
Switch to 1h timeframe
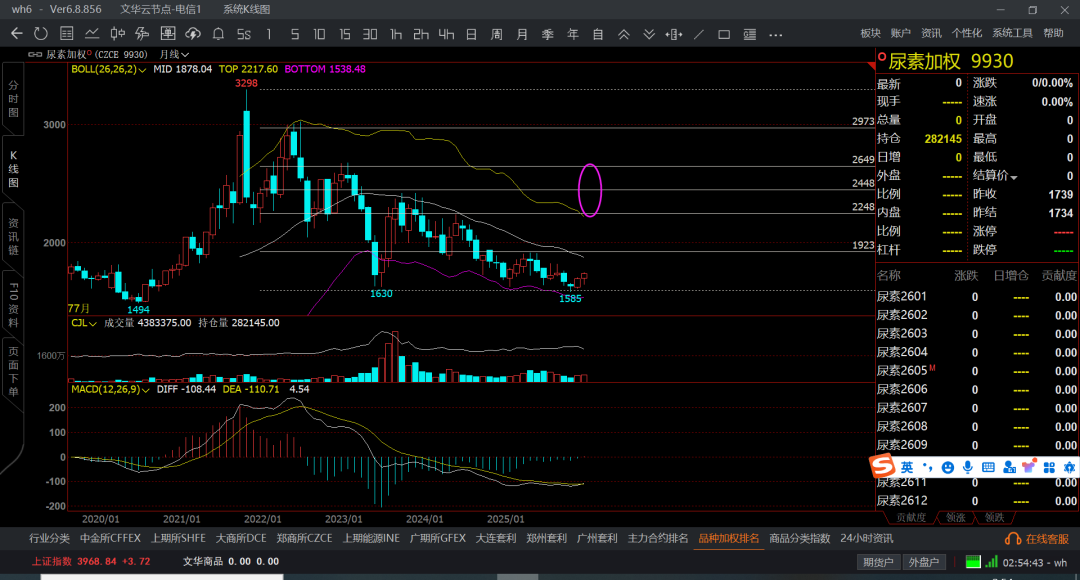[396, 34]
